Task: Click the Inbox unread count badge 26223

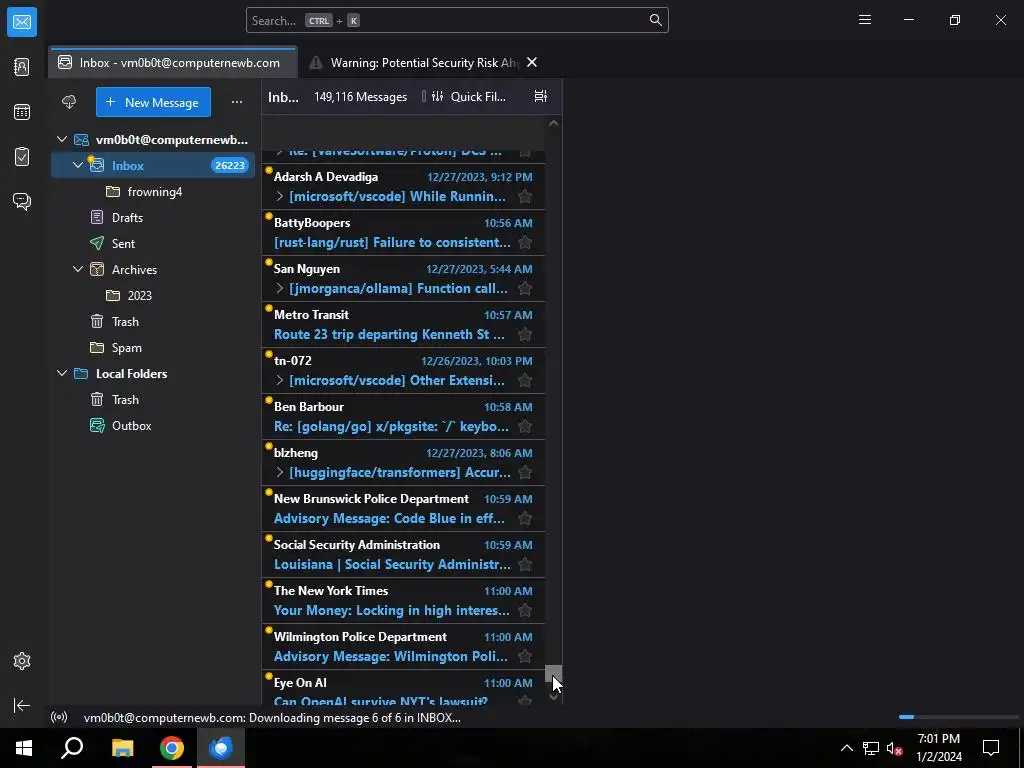Action: [230, 165]
